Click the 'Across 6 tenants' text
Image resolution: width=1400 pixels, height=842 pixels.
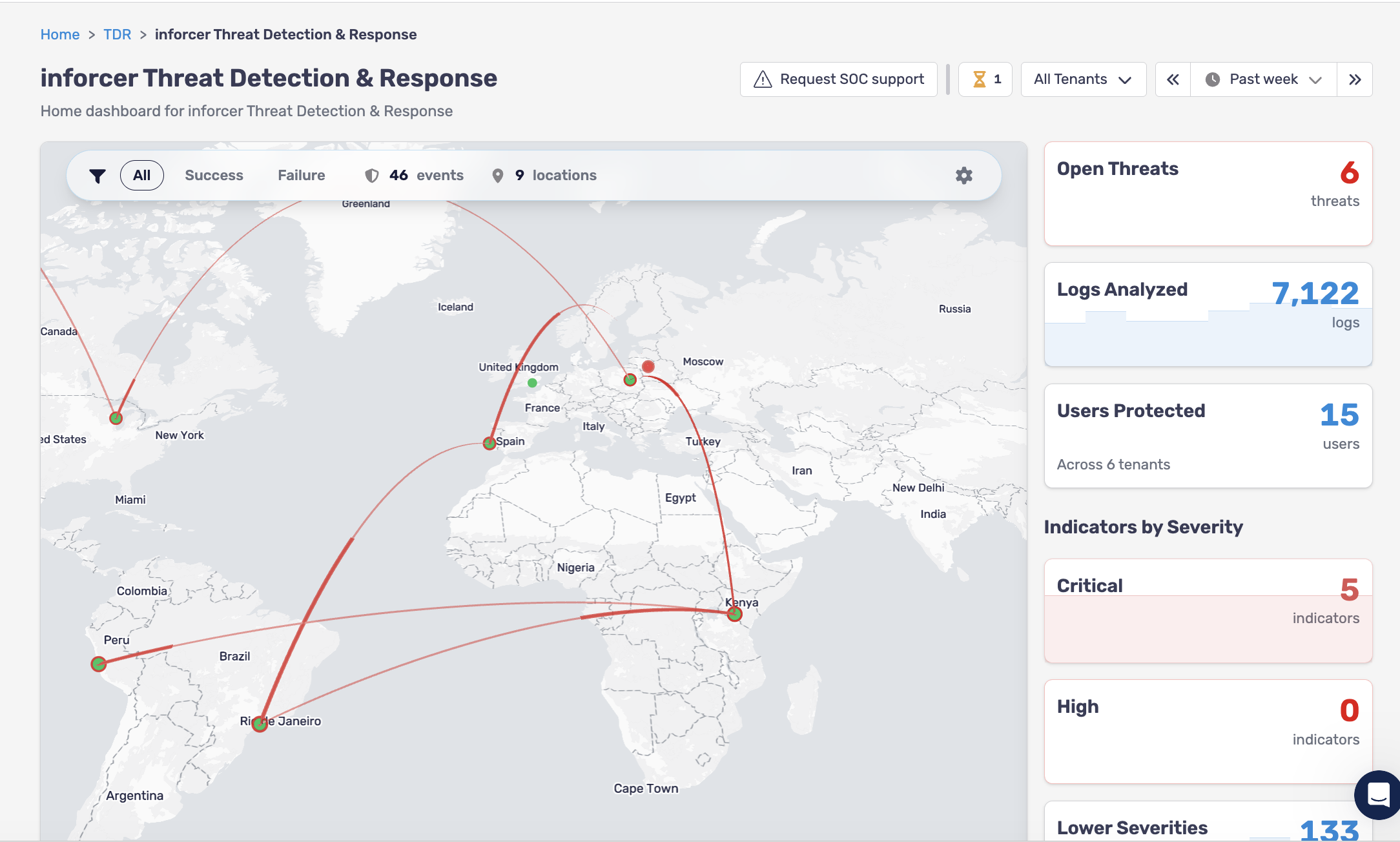[1113, 464]
